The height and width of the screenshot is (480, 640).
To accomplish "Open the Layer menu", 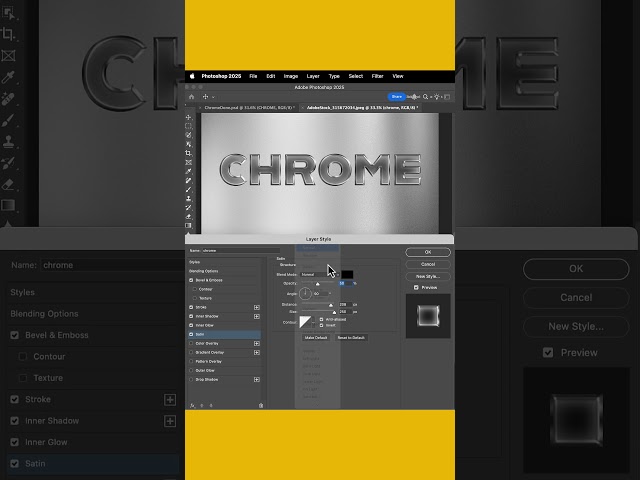I will (313, 76).
